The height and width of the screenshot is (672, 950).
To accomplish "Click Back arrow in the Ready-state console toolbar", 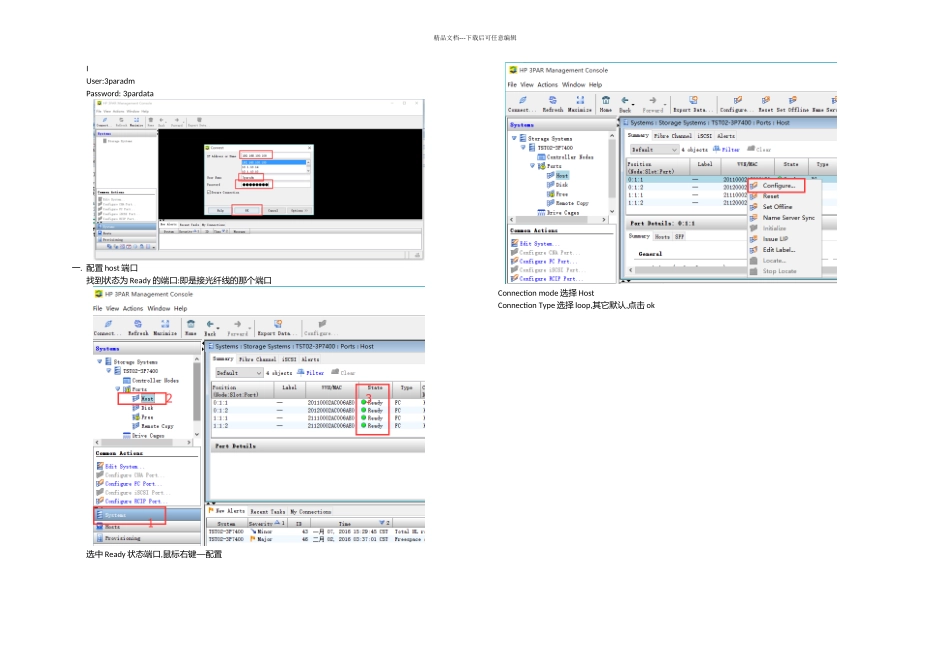I will click(x=210, y=324).
